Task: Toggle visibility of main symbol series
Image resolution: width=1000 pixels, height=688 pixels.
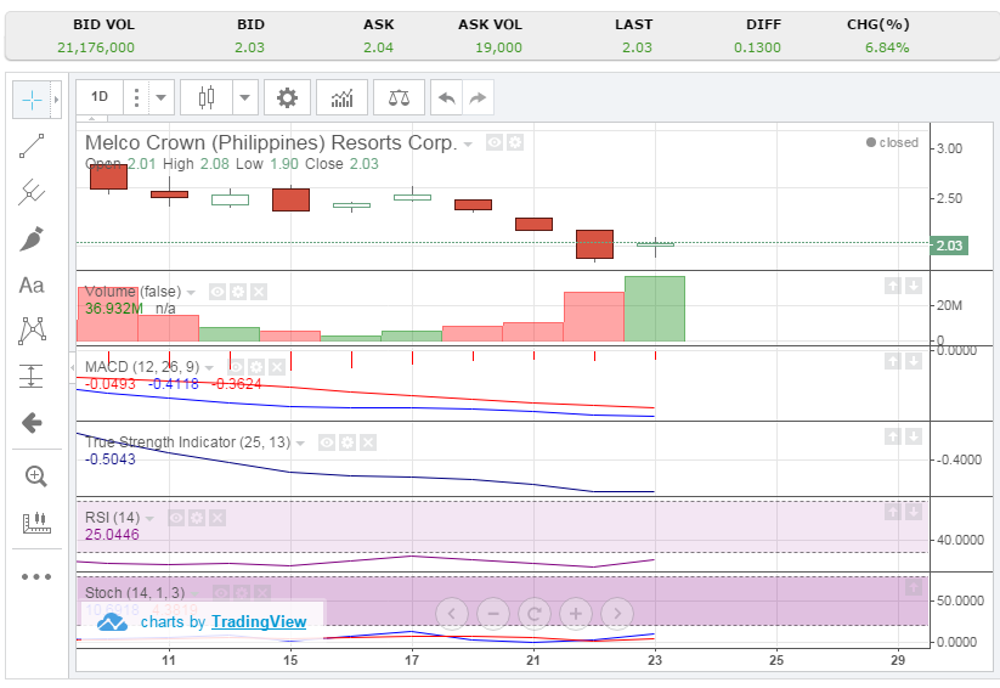Action: tap(494, 142)
